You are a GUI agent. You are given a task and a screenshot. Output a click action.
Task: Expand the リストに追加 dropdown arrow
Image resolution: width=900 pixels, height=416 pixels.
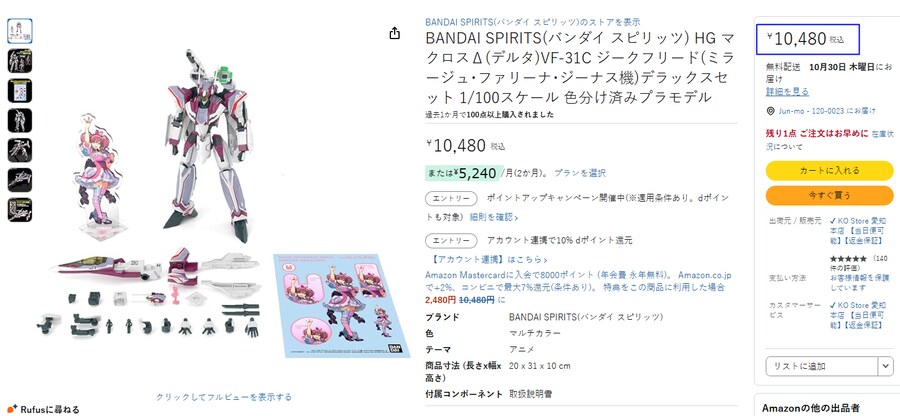click(882, 366)
